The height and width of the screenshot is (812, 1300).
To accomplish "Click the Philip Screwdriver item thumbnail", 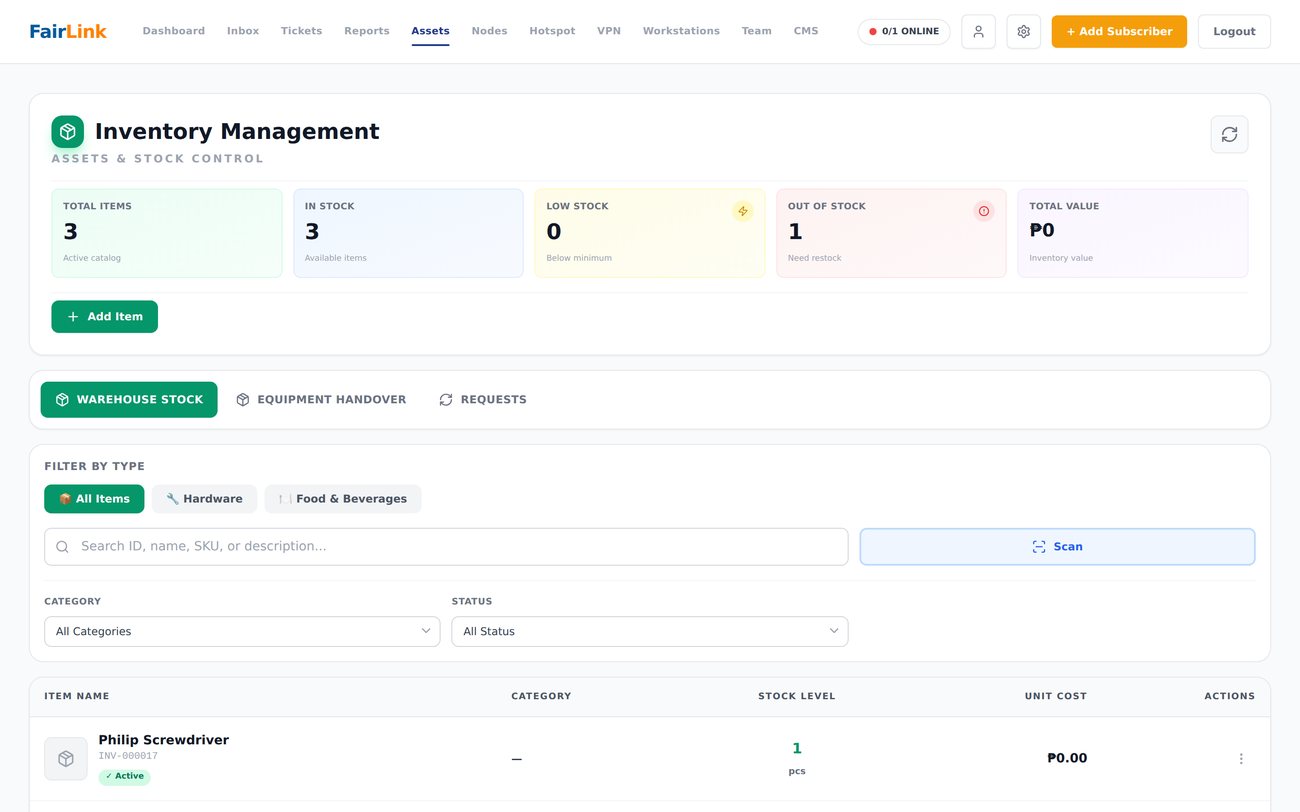I will (x=66, y=759).
